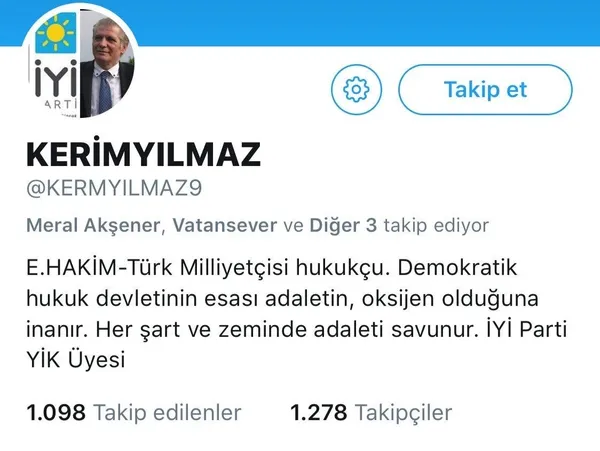
Task: Select bio line about hukuk devletinin esası
Action: tap(282, 298)
